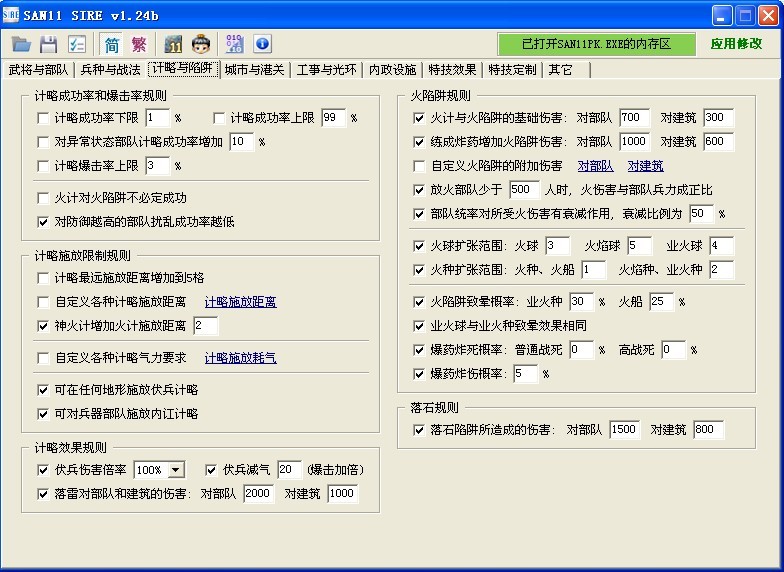Toggle 业火球与业火种致晕效果相同 checkbox
Screen dimensions: 784x572
[419, 326]
